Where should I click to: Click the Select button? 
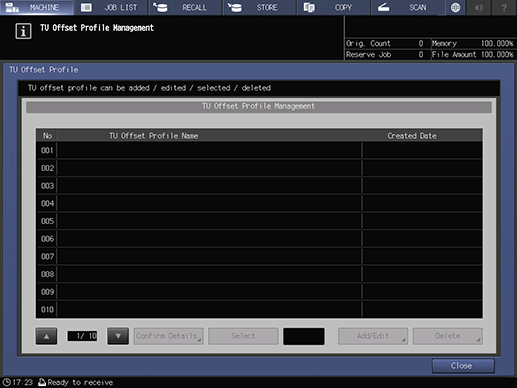coord(243,336)
